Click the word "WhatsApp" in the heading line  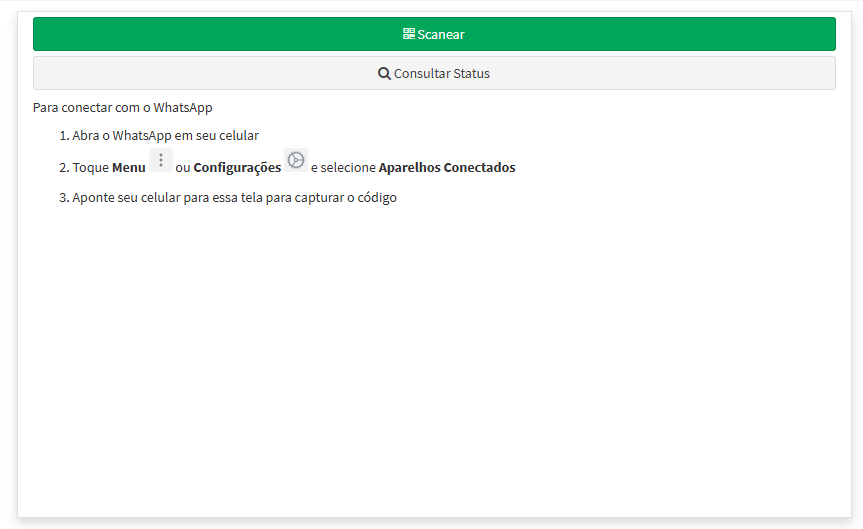183,108
